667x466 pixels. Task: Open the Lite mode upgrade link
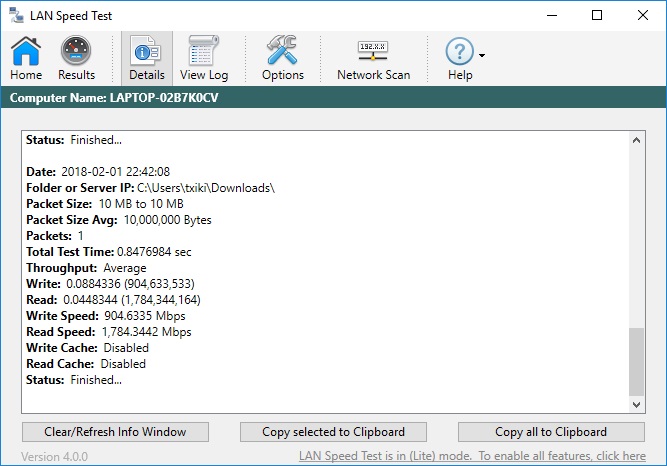pos(472,456)
